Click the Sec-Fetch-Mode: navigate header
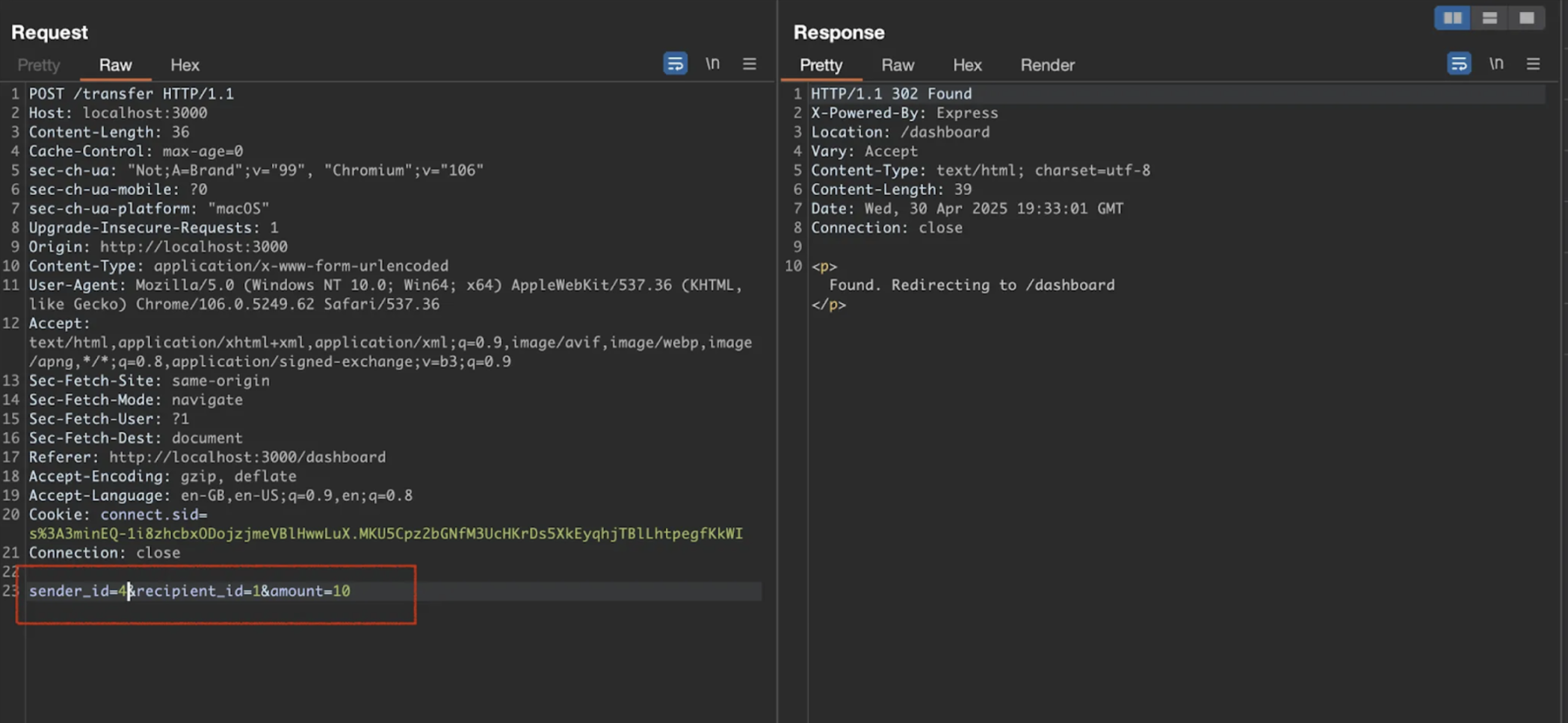Image resolution: width=1568 pixels, height=723 pixels. pyautogui.click(x=135, y=400)
